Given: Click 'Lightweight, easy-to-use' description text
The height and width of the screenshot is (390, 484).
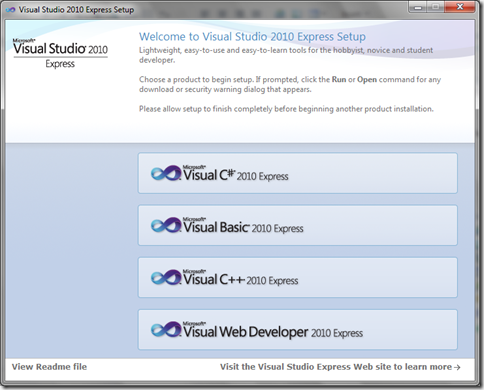Looking at the screenshot, I should pyautogui.click(x=286, y=55).
